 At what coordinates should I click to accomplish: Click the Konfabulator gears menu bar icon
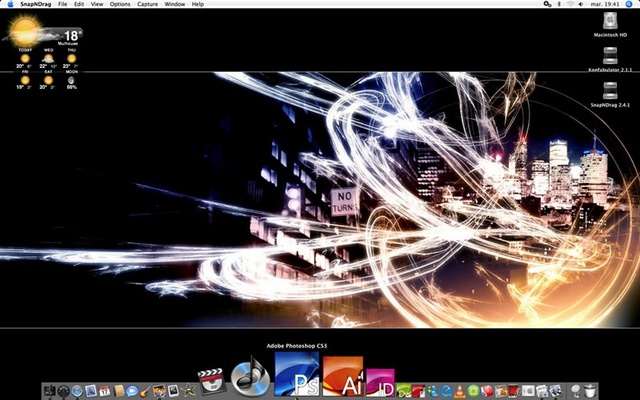pyautogui.click(x=547, y=4)
